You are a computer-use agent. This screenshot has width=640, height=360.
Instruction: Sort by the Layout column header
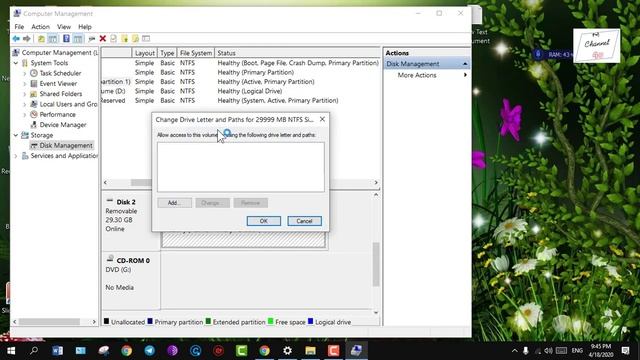pyautogui.click(x=144, y=53)
